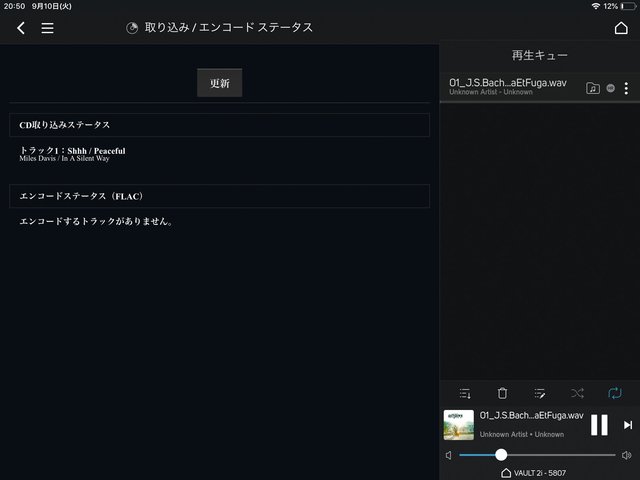Pause the current track
The height and width of the screenshot is (480, 640).
599,425
